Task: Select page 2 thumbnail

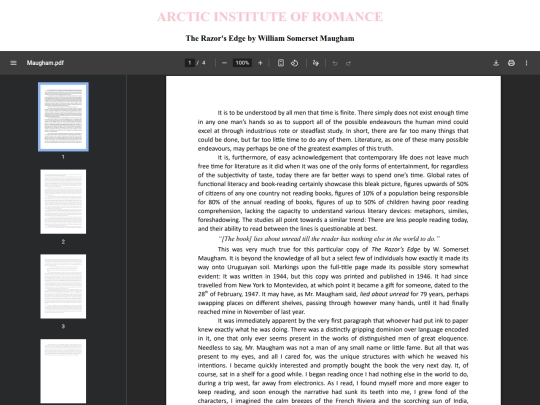Action: click(x=63, y=202)
